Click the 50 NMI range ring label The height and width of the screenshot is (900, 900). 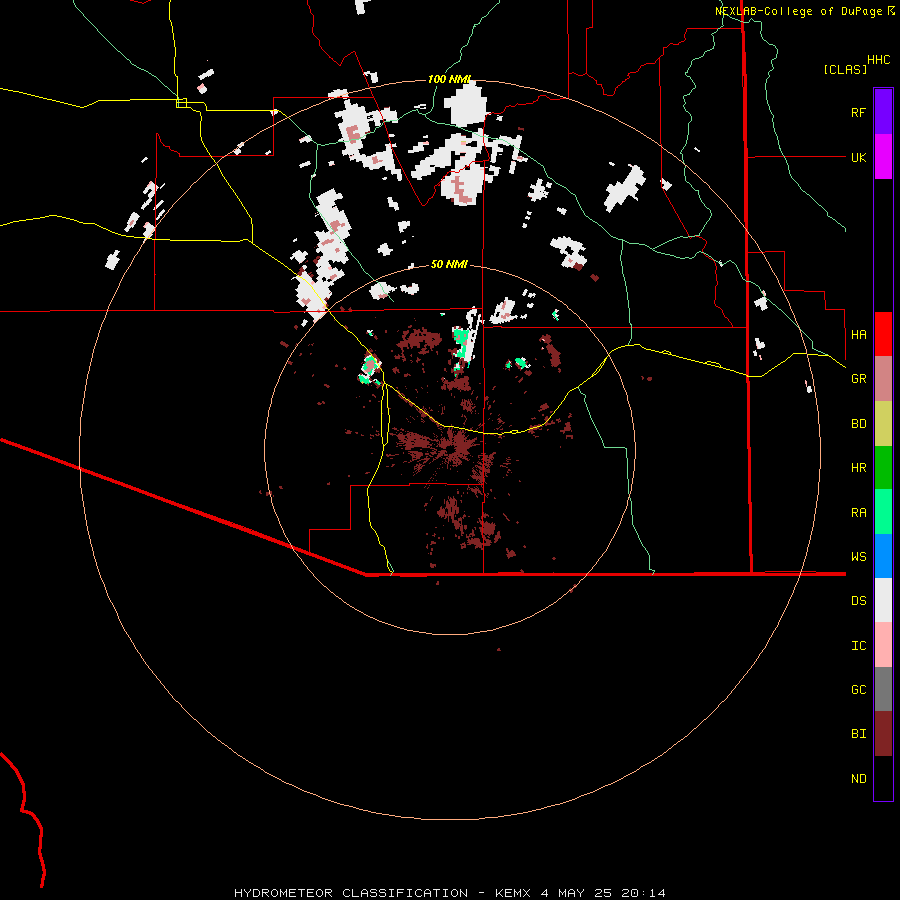pyautogui.click(x=449, y=264)
